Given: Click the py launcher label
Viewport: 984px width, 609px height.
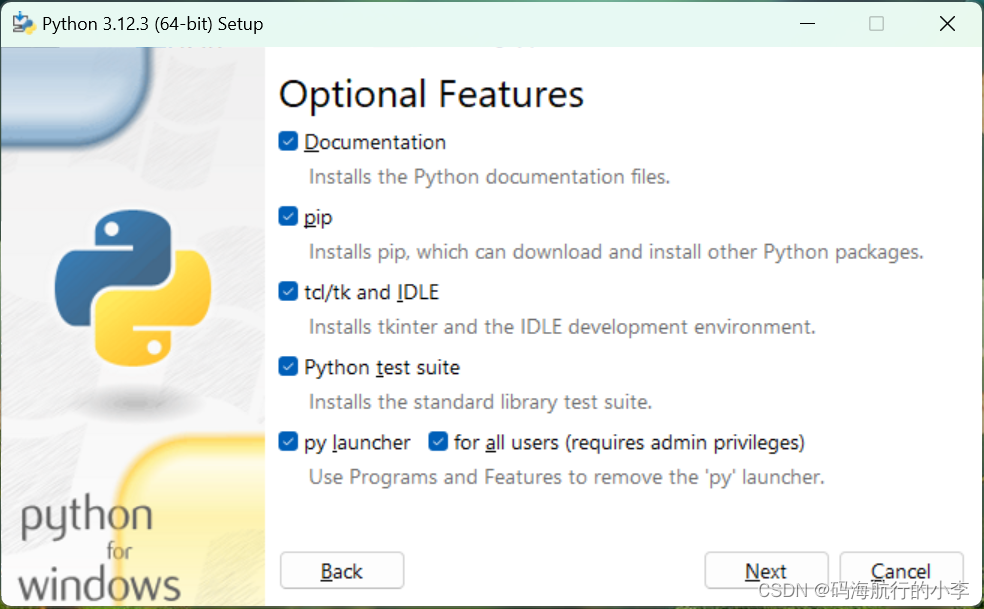Looking at the screenshot, I should tap(357, 443).
